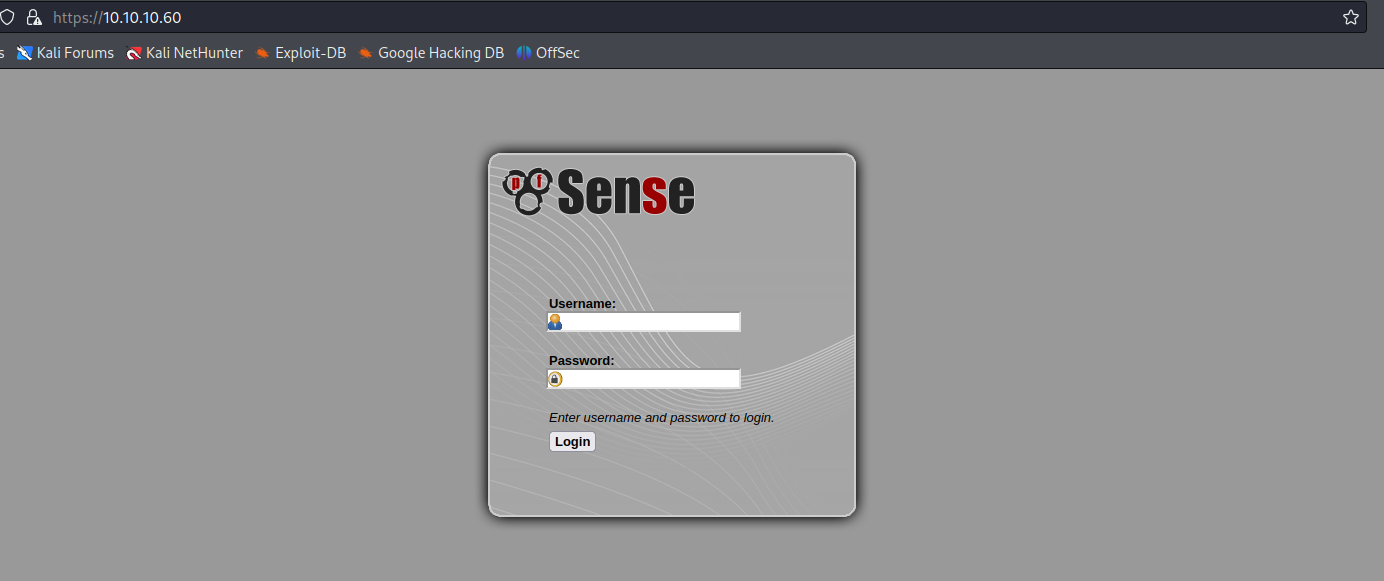Screen dimensions: 1384x581
Task: Click the Password input field
Action: click(x=644, y=379)
